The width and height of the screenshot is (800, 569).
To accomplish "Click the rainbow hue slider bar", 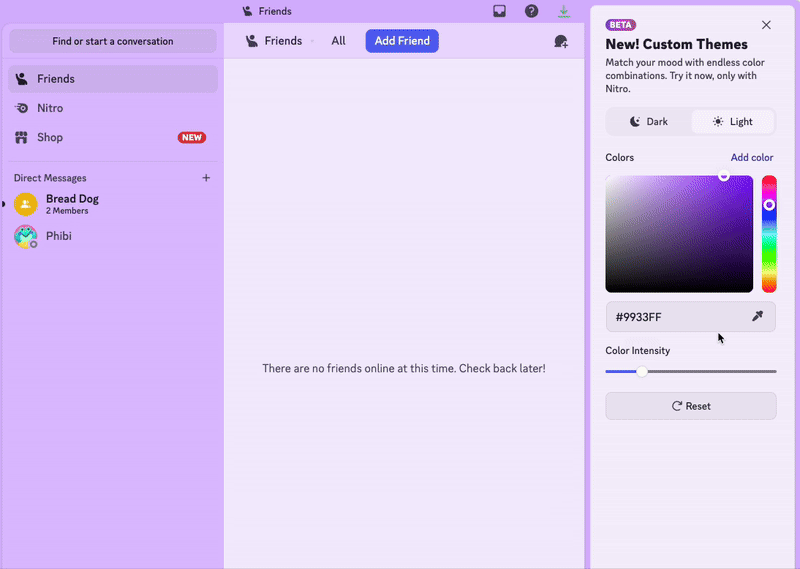I will [x=769, y=234].
